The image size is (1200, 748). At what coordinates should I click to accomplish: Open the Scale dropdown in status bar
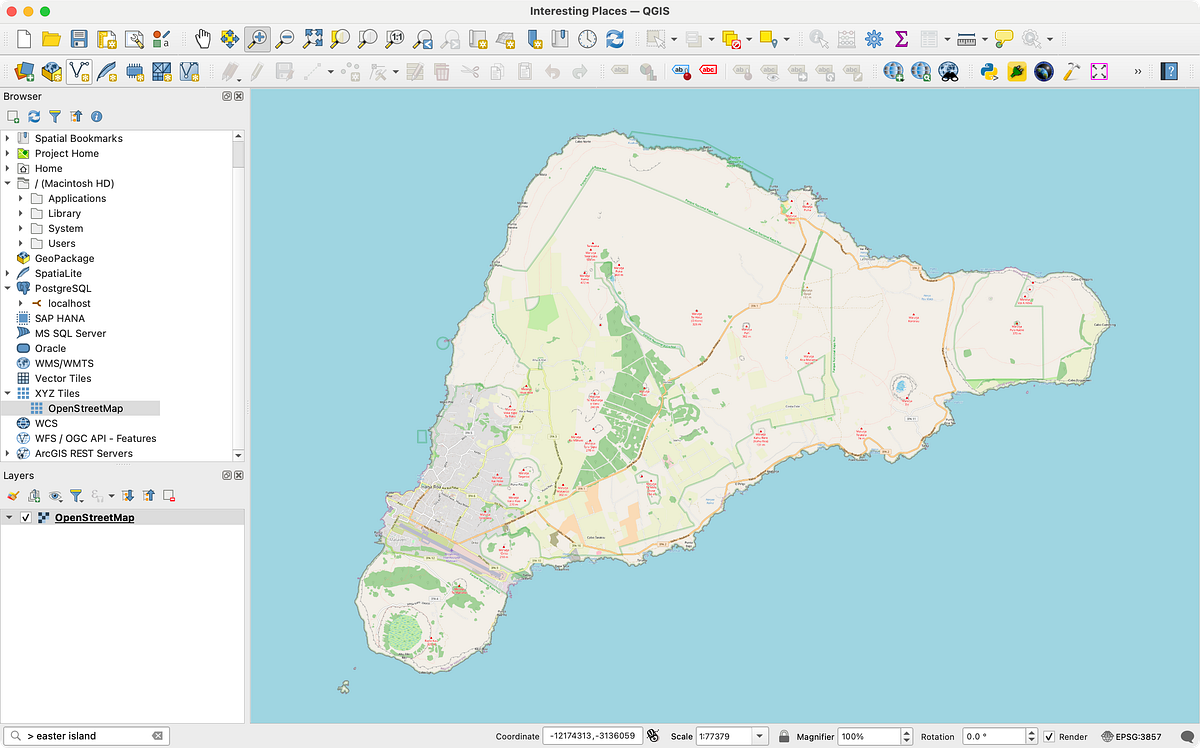758,736
